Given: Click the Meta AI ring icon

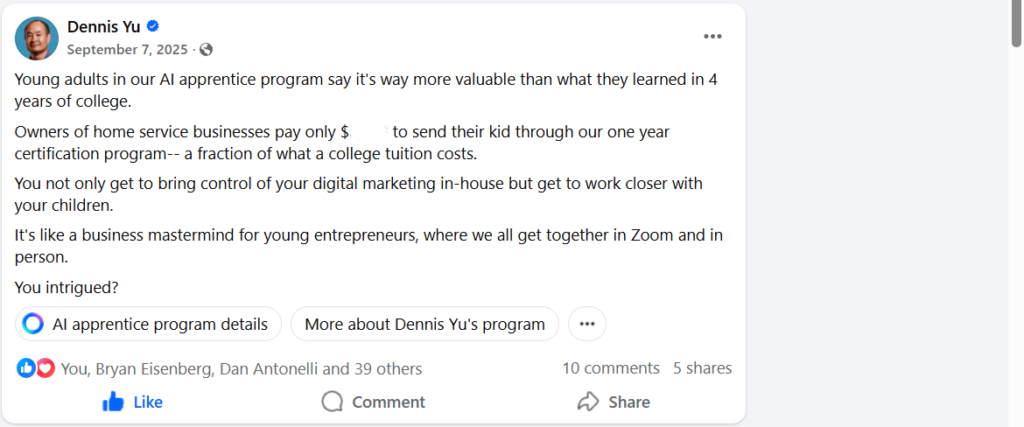Looking at the screenshot, I should 33,324.
